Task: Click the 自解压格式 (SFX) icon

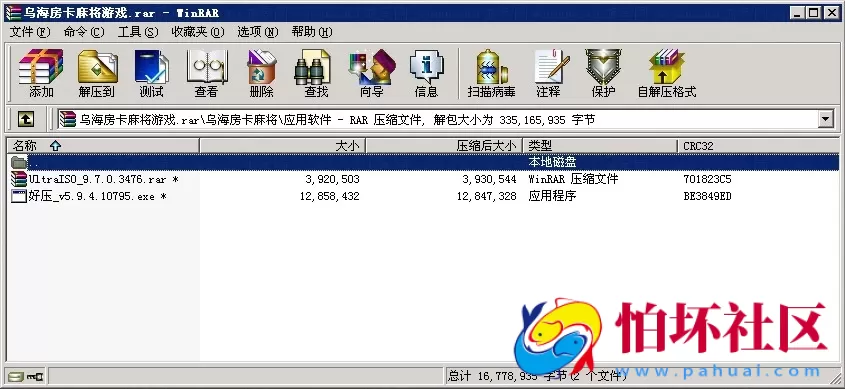Action: [667, 73]
